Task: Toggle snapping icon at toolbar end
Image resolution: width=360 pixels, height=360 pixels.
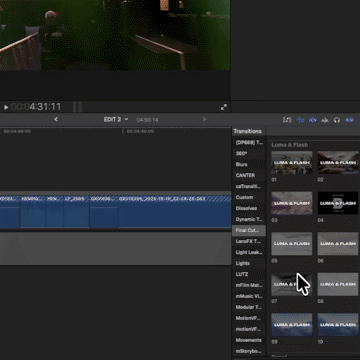Action: [x=349, y=120]
